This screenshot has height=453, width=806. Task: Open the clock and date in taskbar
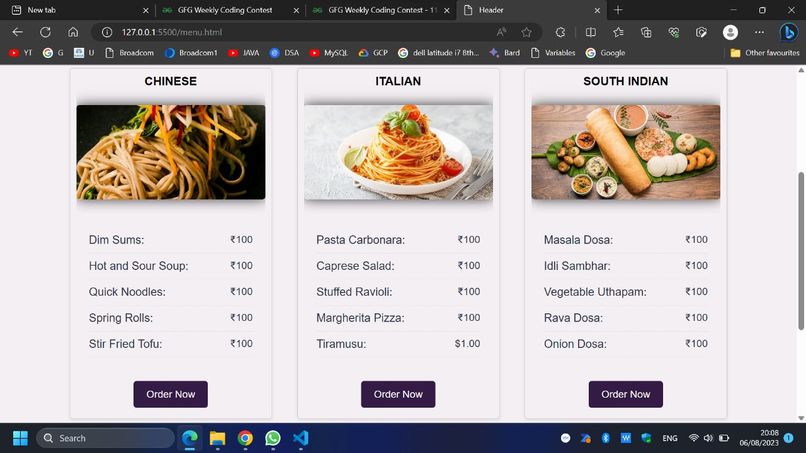coord(759,438)
